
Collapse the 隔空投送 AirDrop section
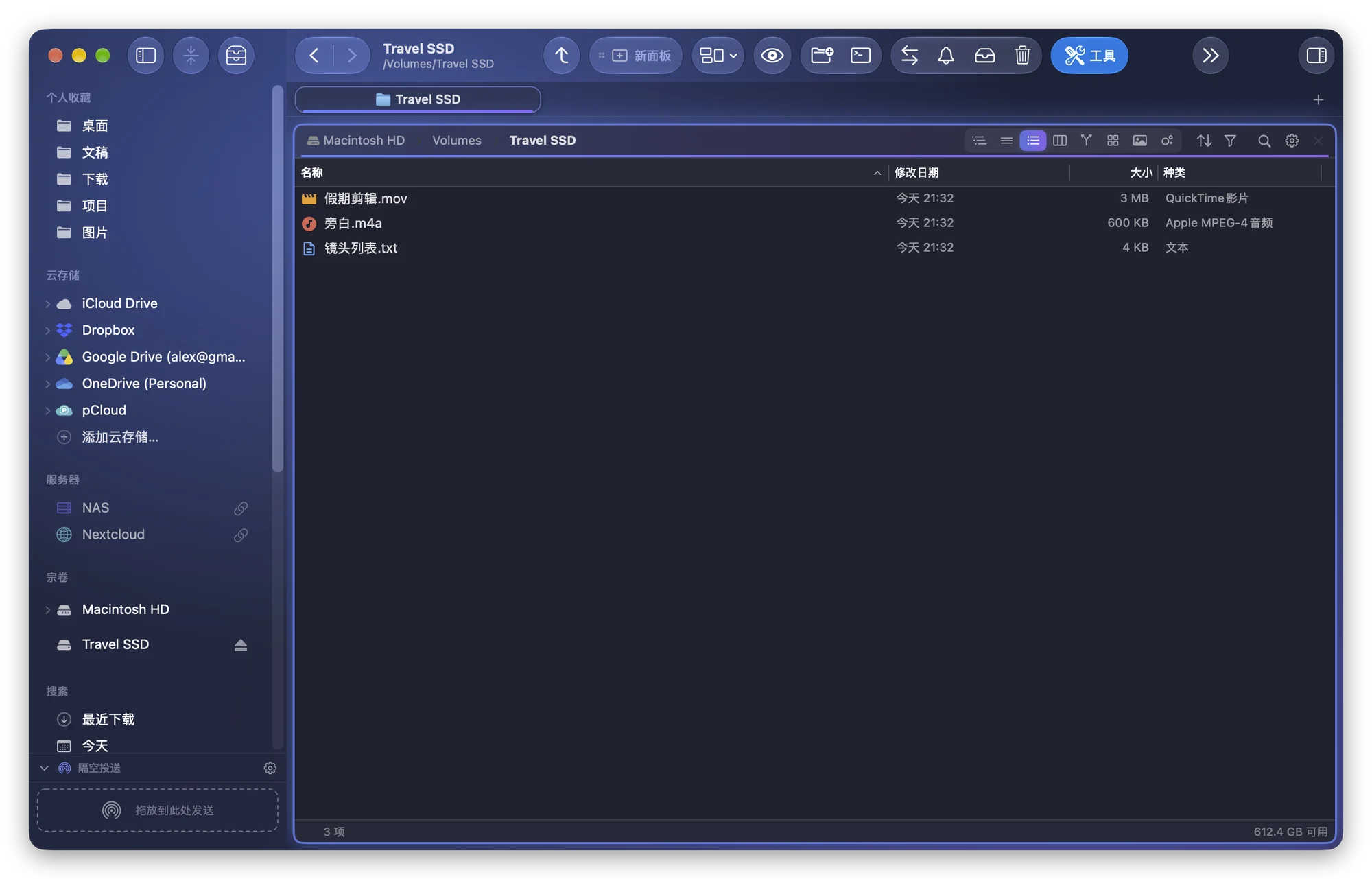[x=44, y=768]
